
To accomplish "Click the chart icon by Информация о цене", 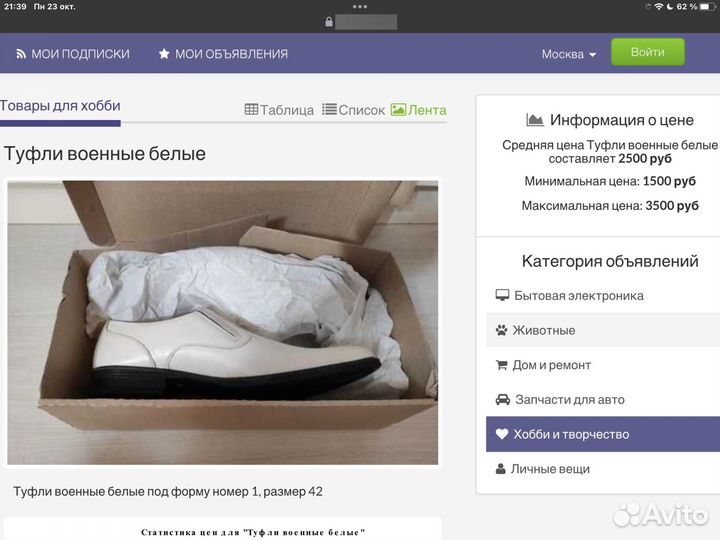I will pyautogui.click(x=534, y=120).
